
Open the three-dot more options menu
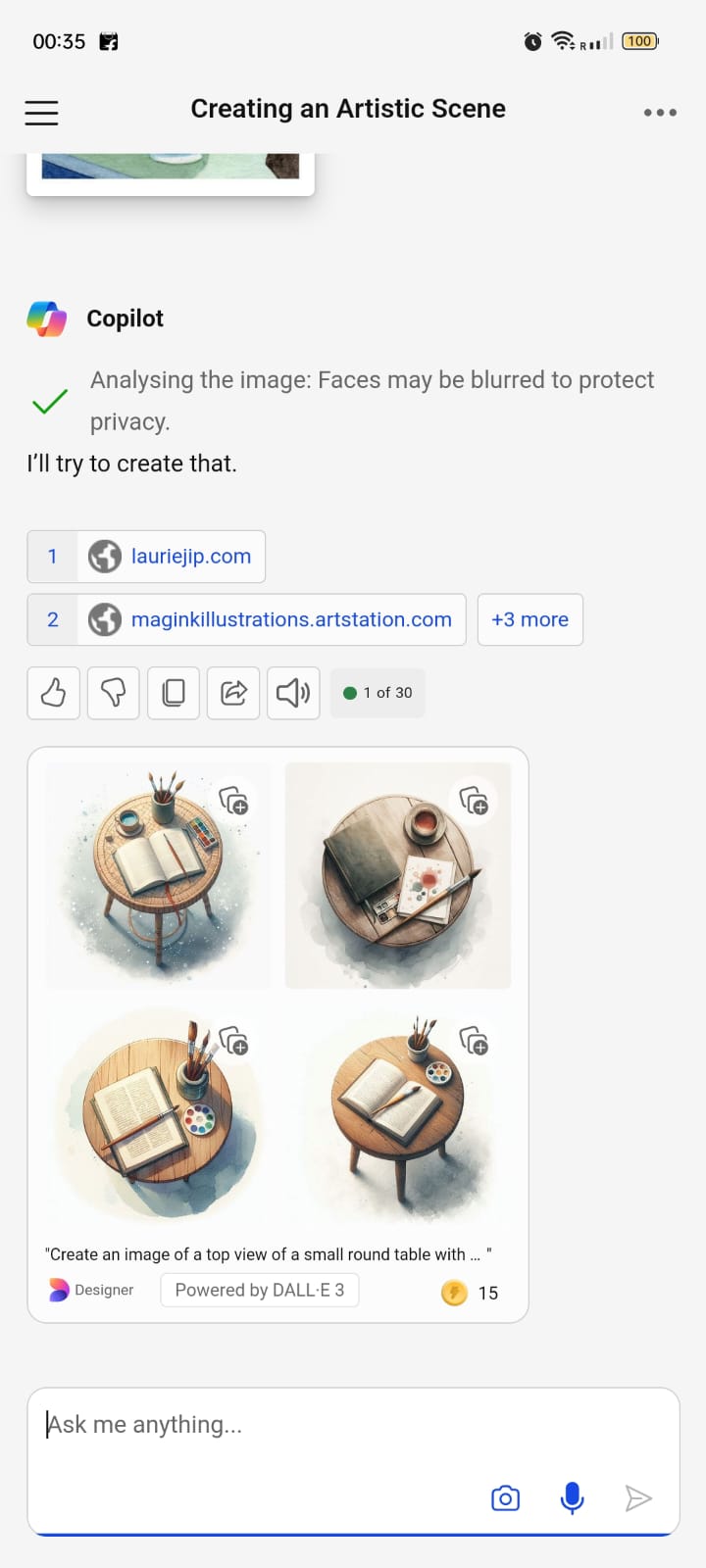[x=660, y=113]
